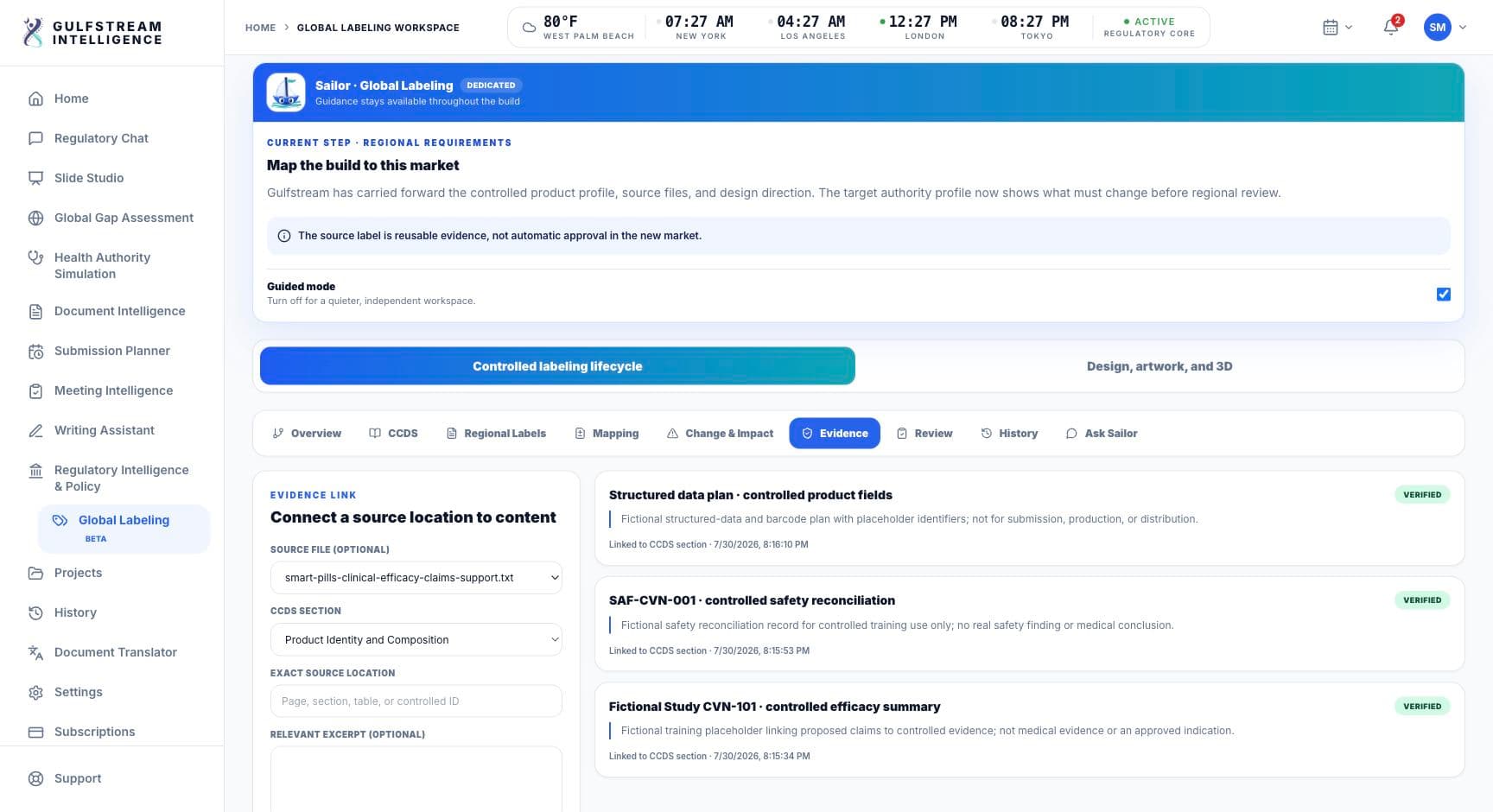Click the Exact Source Location input field
This screenshot has width=1493, height=812.
416,701
